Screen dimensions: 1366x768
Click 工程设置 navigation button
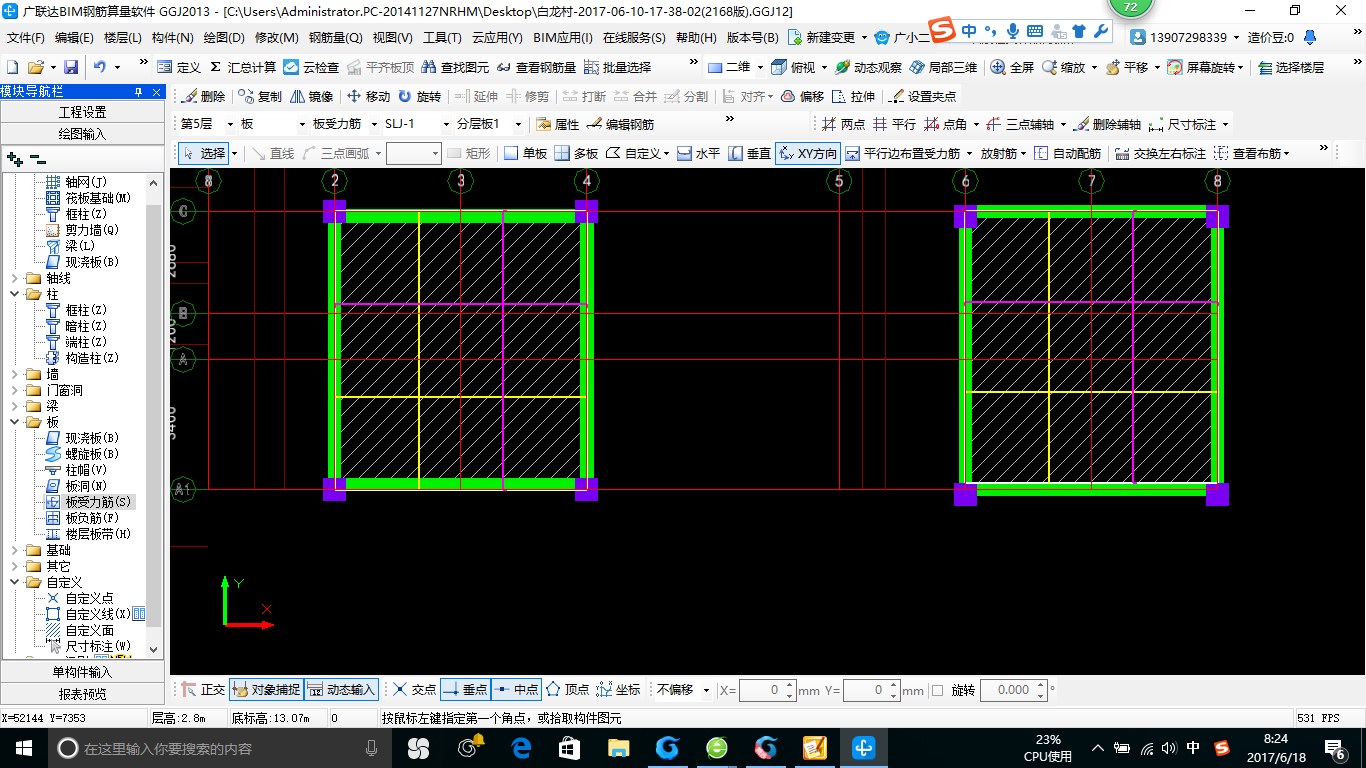83,112
